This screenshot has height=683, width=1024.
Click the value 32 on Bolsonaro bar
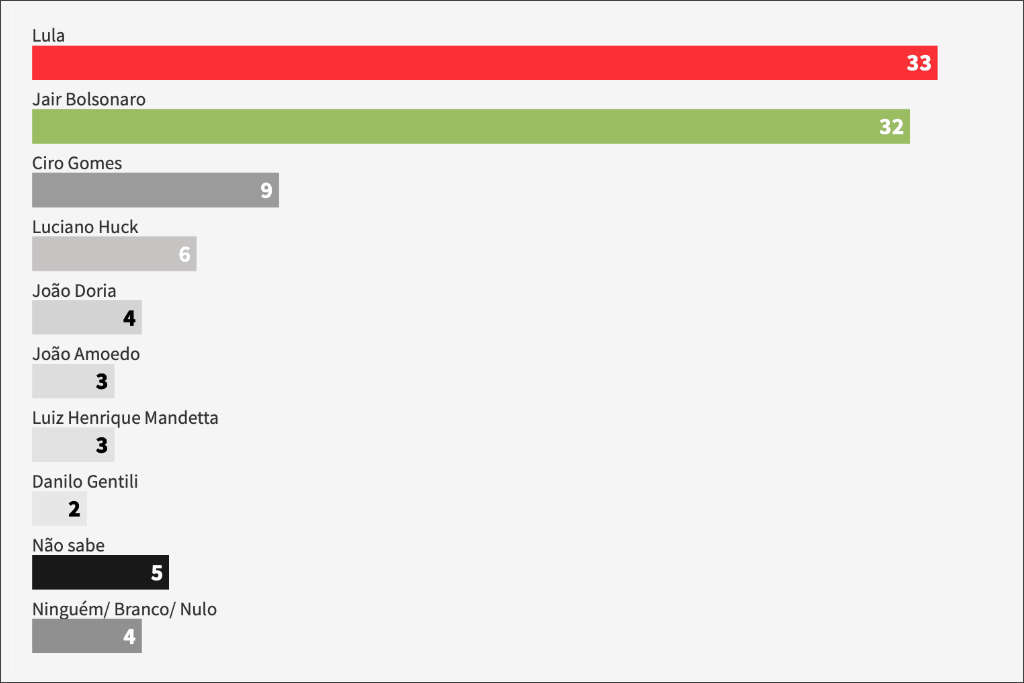(x=891, y=127)
